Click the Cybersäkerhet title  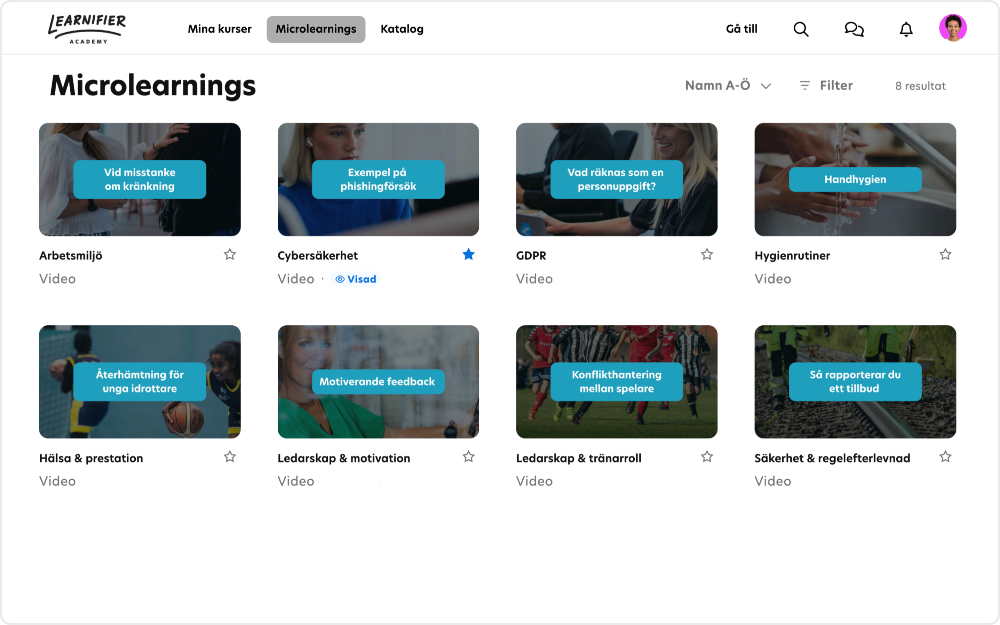click(x=318, y=256)
